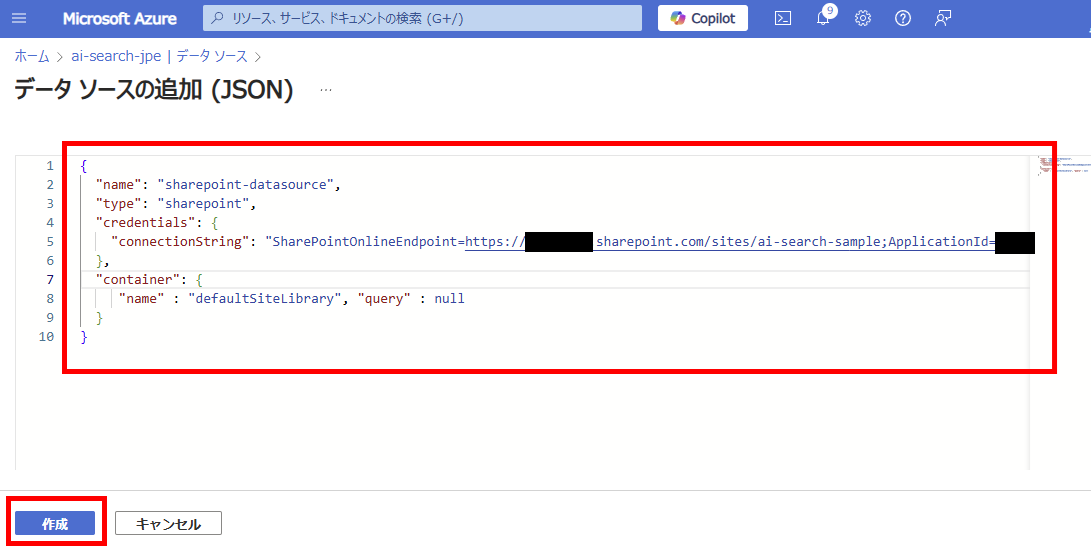1091x549 pixels.
Task: Click the resource search box
Action: tap(422, 18)
